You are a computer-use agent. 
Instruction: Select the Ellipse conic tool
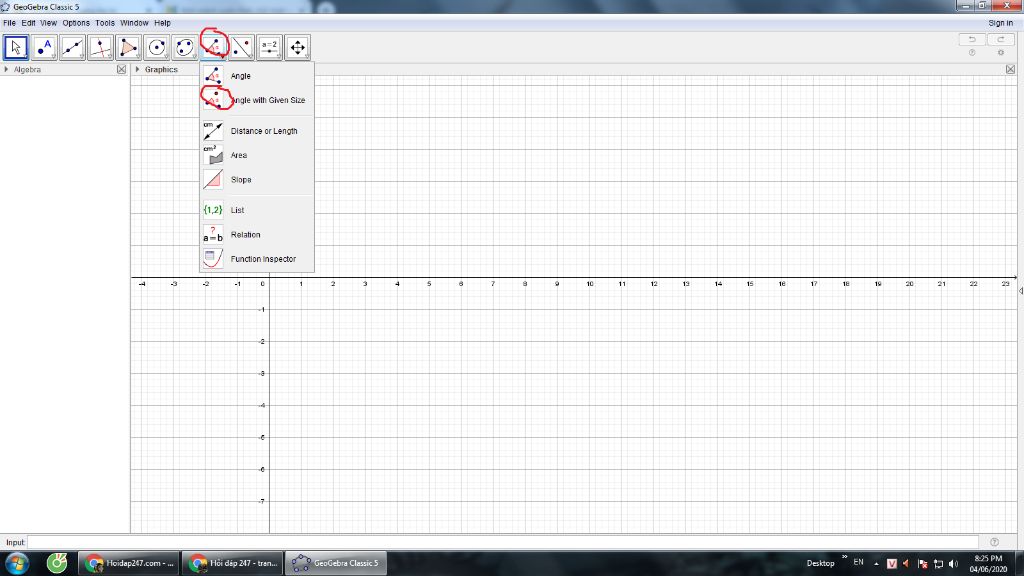pyautogui.click(x=185, y=48)
